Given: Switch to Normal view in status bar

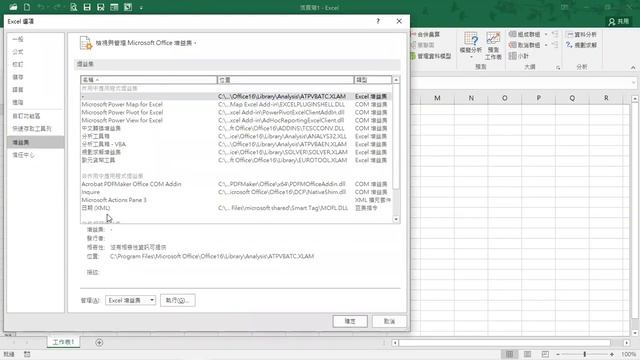Looking at the screenshot, I should [x=509, y=354].
